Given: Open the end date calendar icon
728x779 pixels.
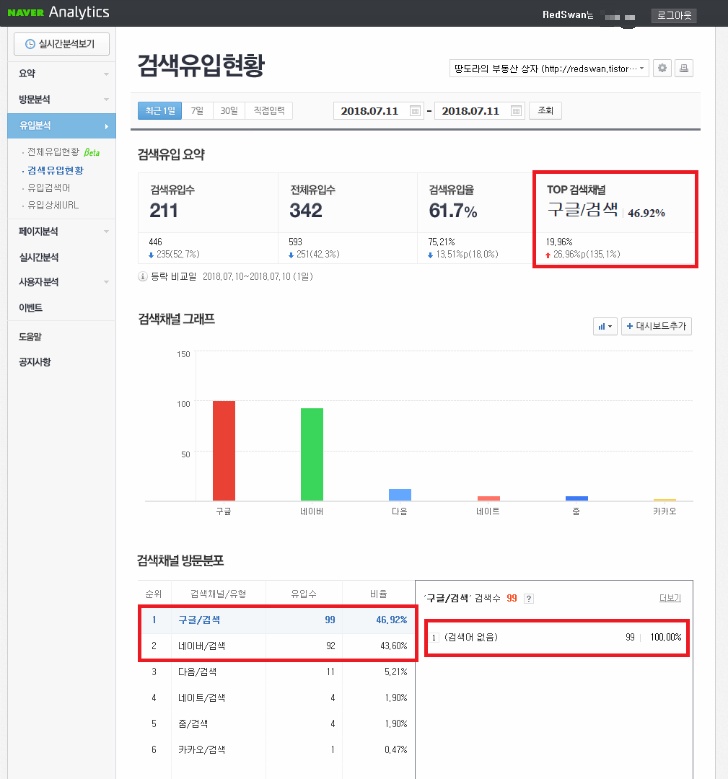Looking at the screenshot, I should pyautogui.click(x=516, y=111).
